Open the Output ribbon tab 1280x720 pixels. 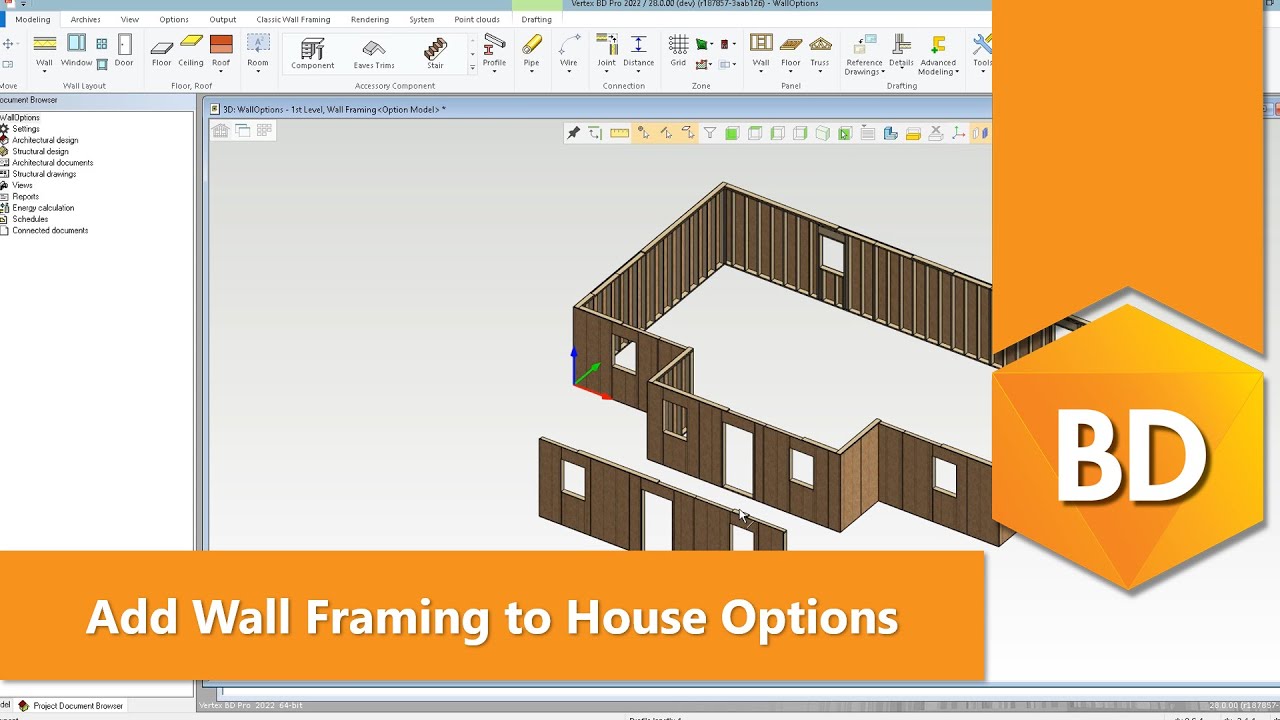(223, 19)
